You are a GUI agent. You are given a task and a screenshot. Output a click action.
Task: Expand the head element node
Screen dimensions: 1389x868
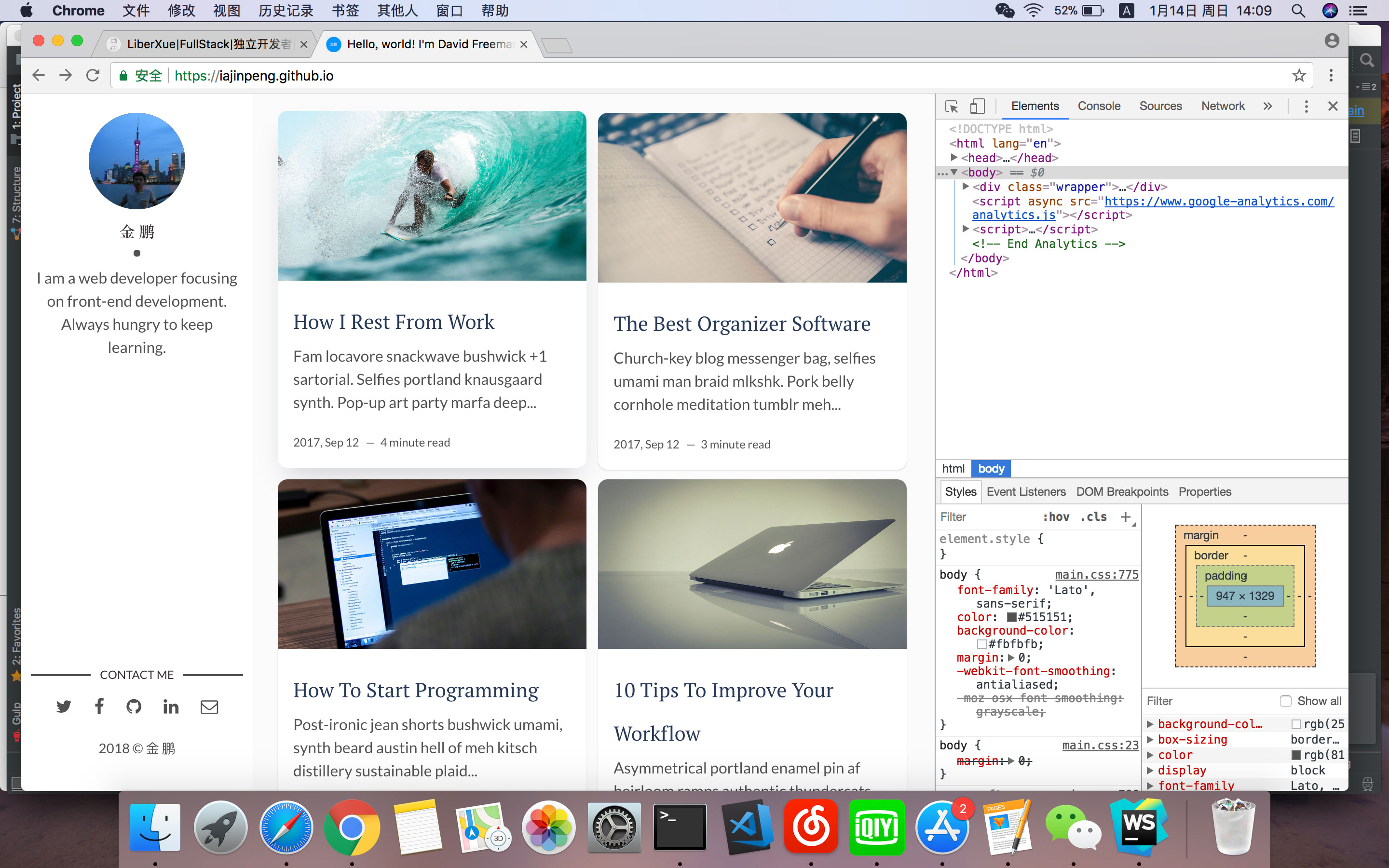pos(954,157)
